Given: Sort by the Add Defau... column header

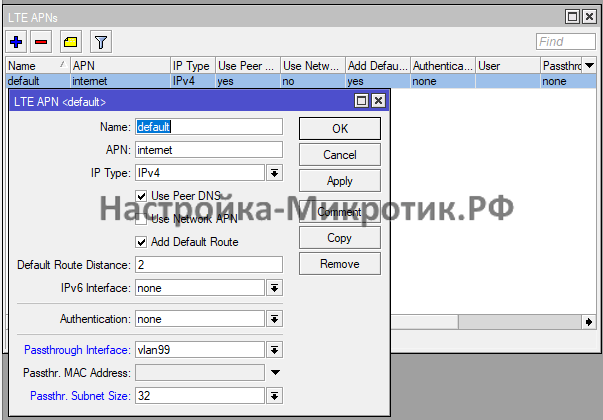Looking at the screenshot, I should pos(378,65).
